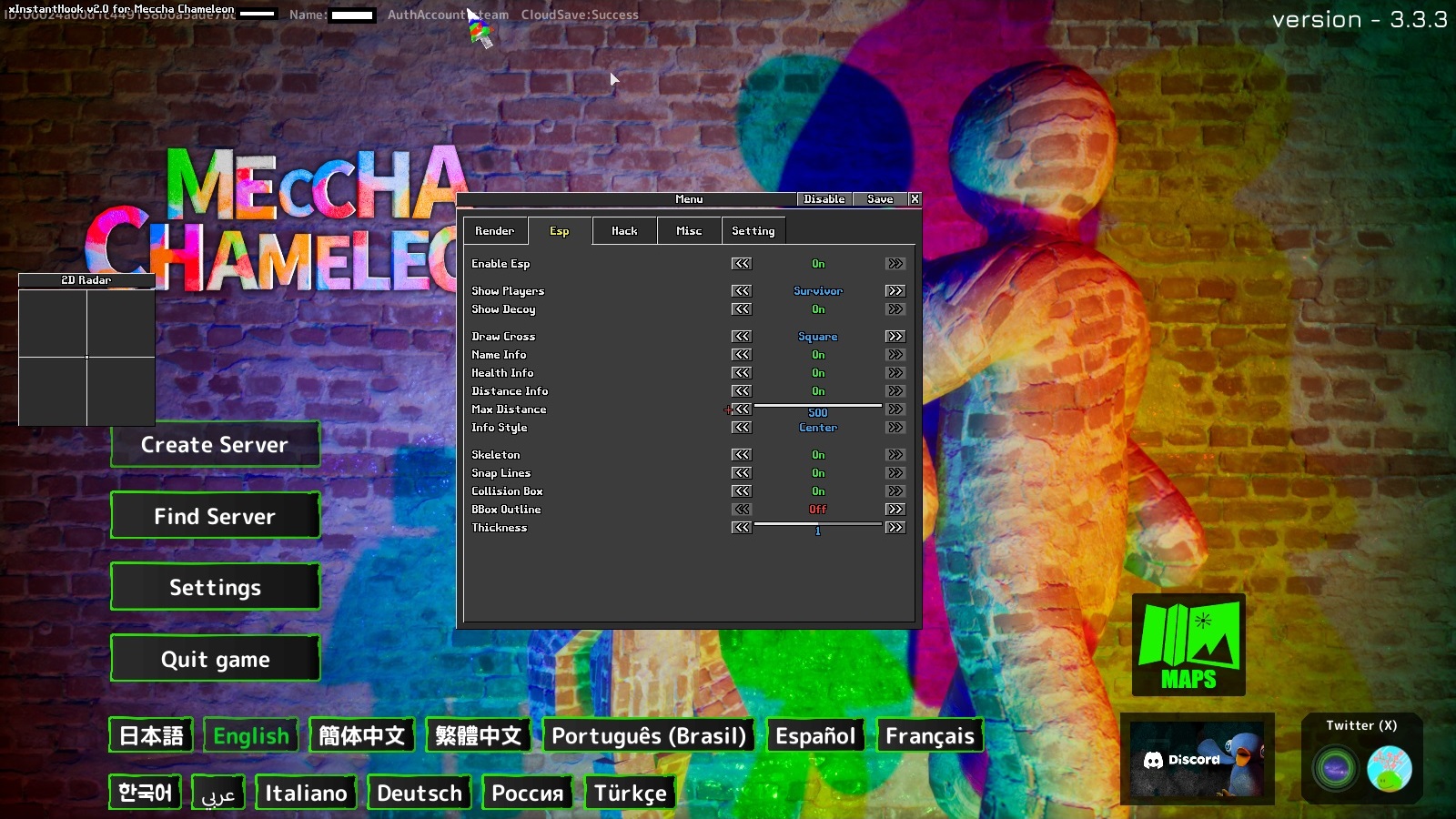Select 簡体中文 language
This screenshot has width=1456, height=819.
(x=361, y=735)
